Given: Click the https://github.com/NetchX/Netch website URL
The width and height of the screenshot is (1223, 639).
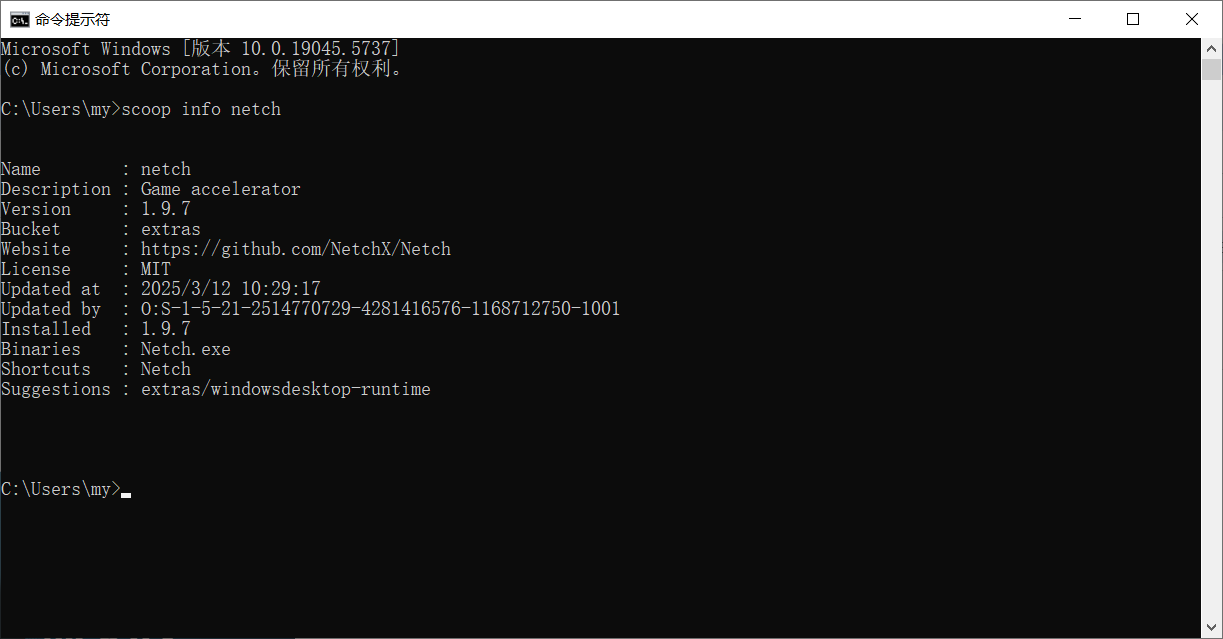Looking at the screenshot, I should coord(296,249).
